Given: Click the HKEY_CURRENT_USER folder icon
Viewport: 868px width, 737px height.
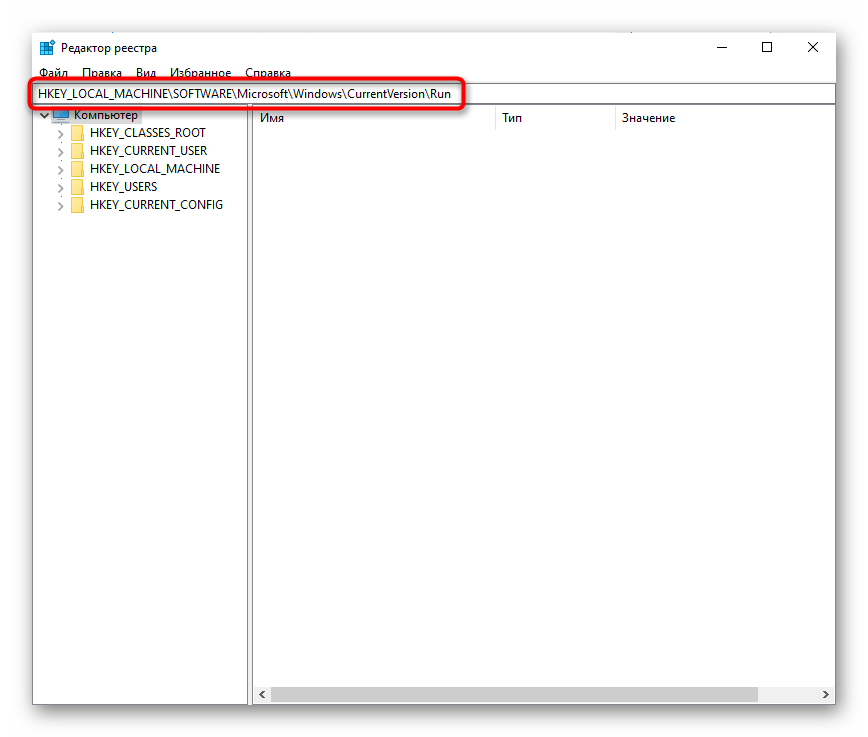Looking at the screenshot, I should coord(78,151).
